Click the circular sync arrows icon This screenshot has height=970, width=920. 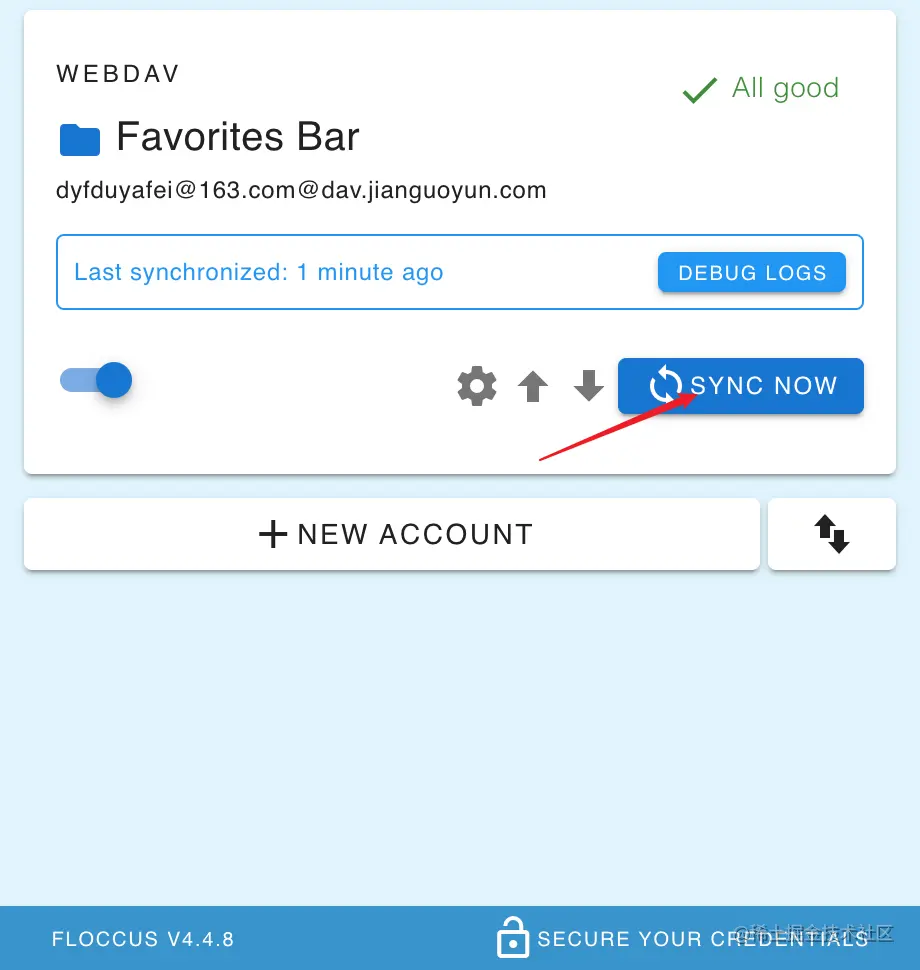665,385
